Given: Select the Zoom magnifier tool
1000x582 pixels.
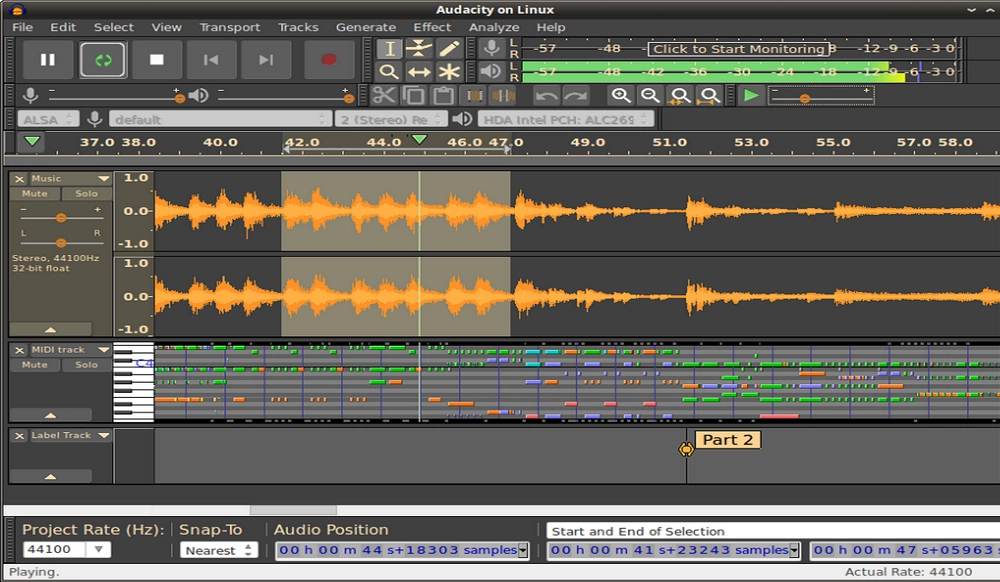Looking at the screenshot, I should coord(389,71).
